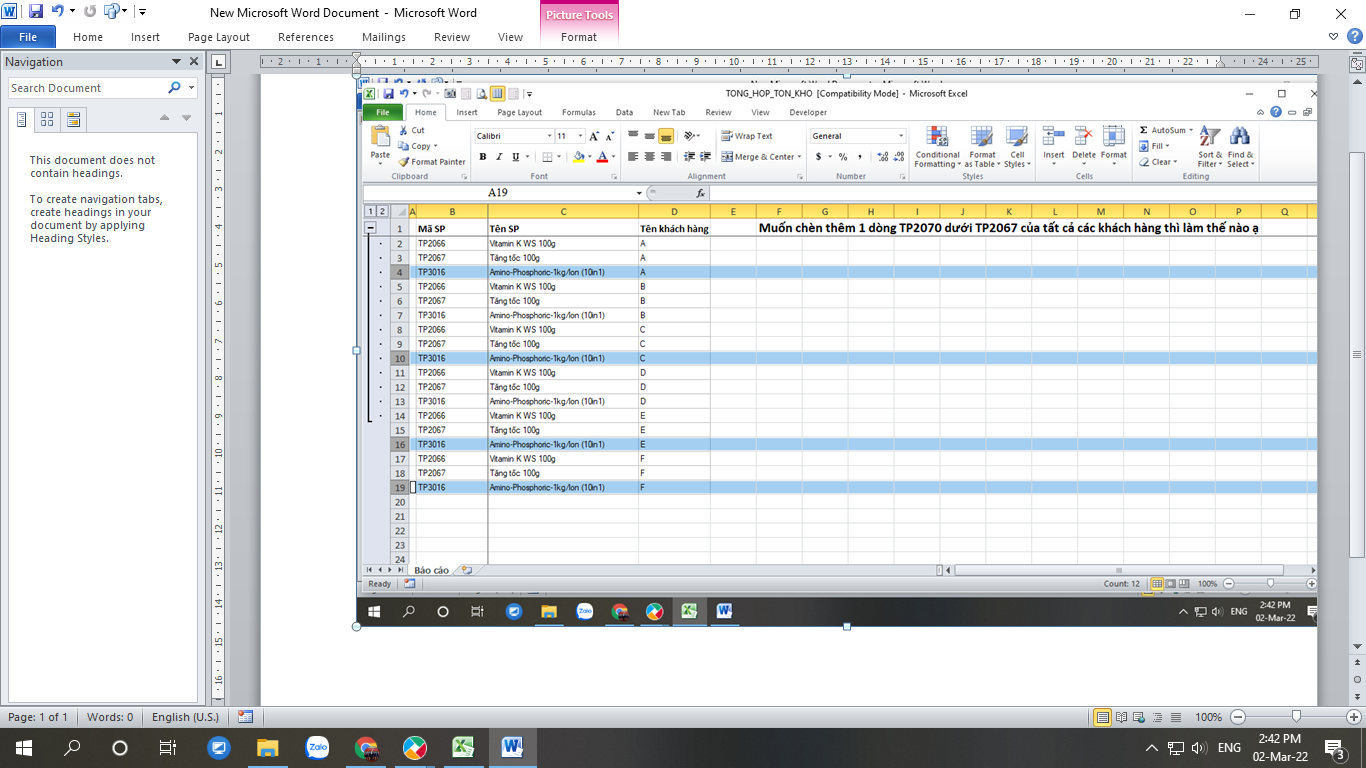1366x768 pixels.
Task: Click the Zoom Out minus button
Action: click(1238, 717)
